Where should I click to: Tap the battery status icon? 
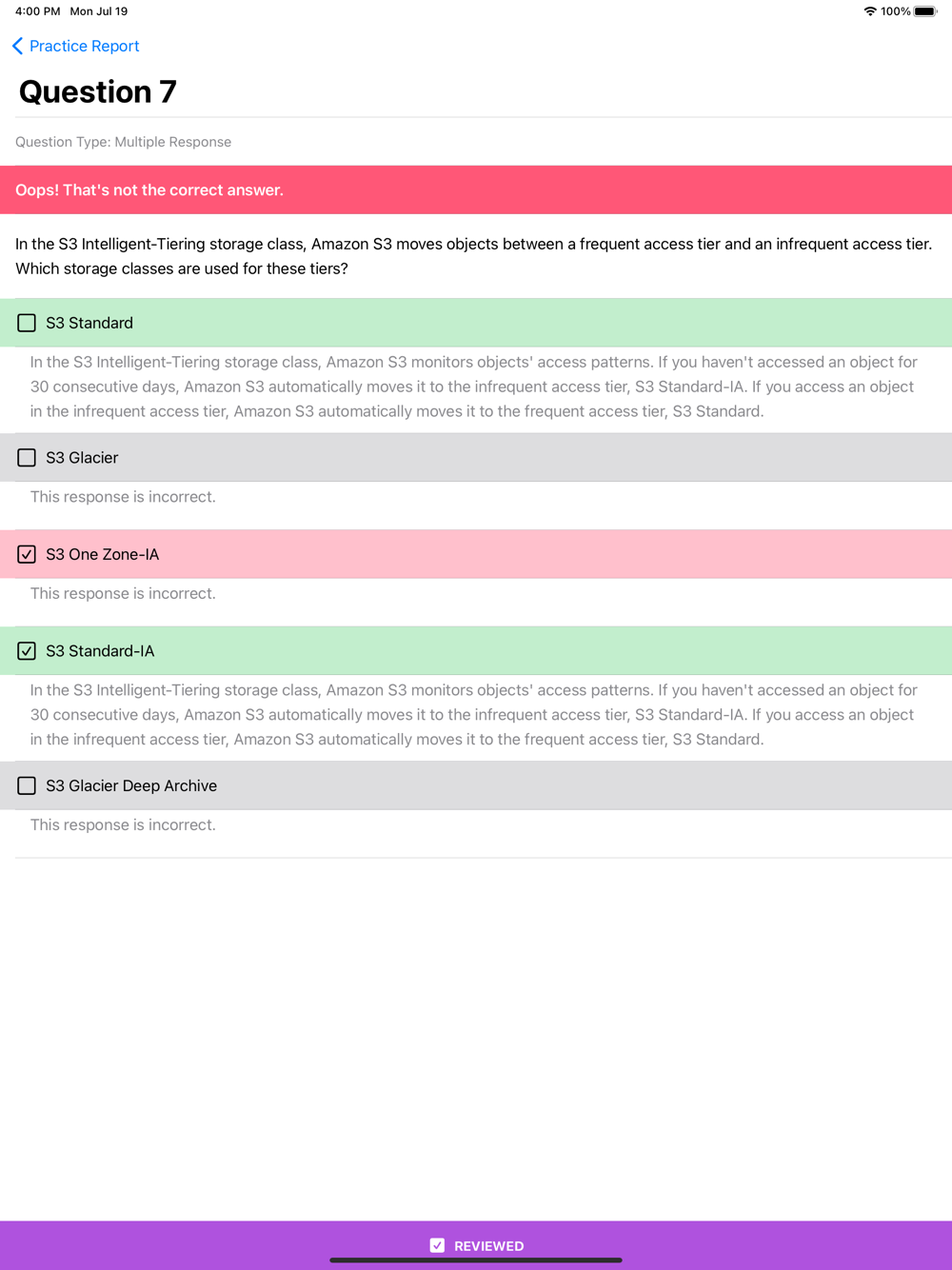pyautogui.click(x=925, y=11)
